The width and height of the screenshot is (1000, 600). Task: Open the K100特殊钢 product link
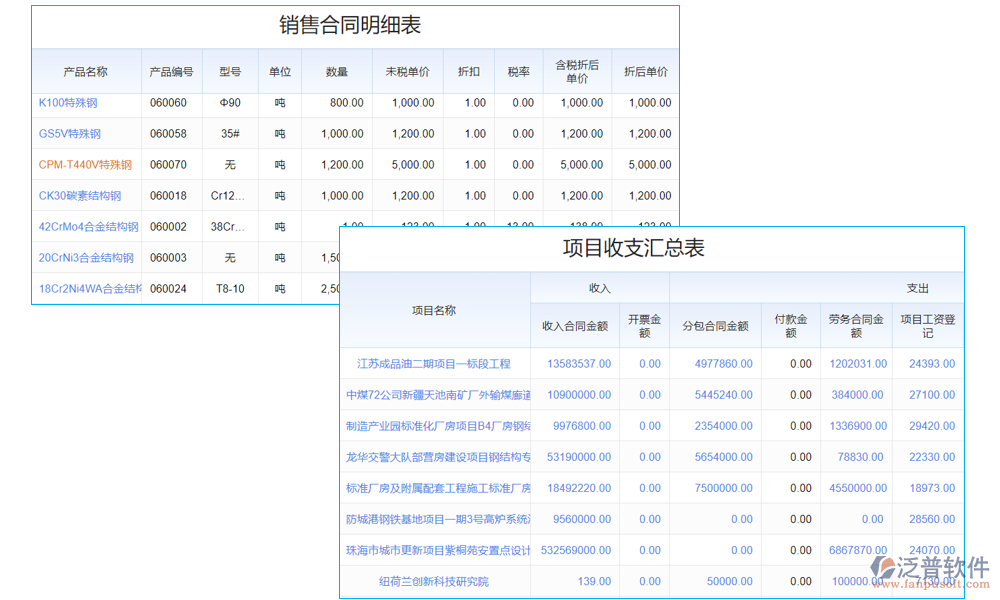click(x=68, y=103)
